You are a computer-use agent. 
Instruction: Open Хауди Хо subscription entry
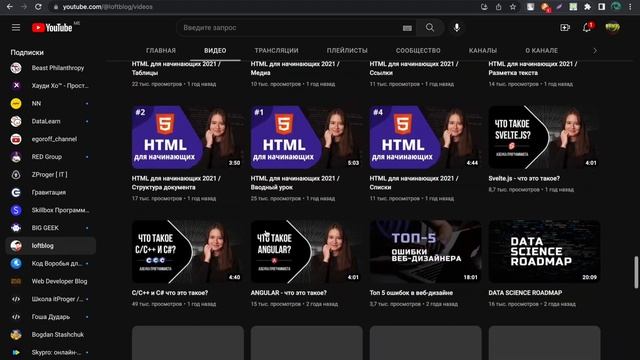(51, 86)
